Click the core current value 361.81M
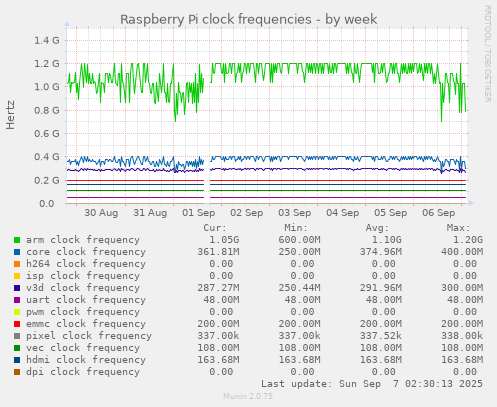This screenshot has height=407, width=497. click(218, 252)
